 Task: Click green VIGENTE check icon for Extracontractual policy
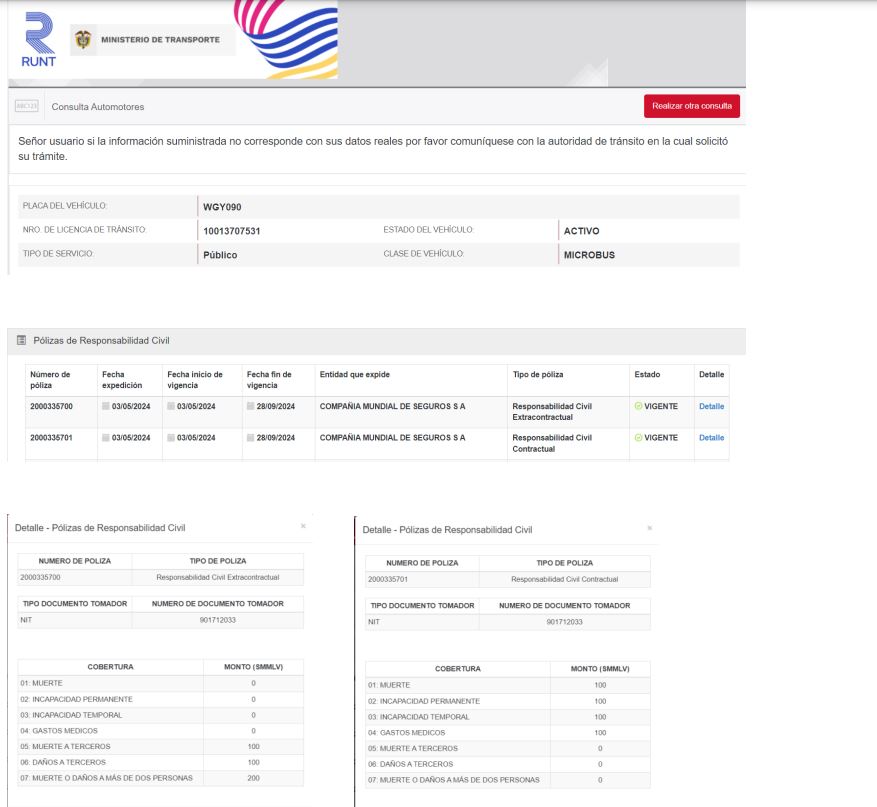point(638,407)
